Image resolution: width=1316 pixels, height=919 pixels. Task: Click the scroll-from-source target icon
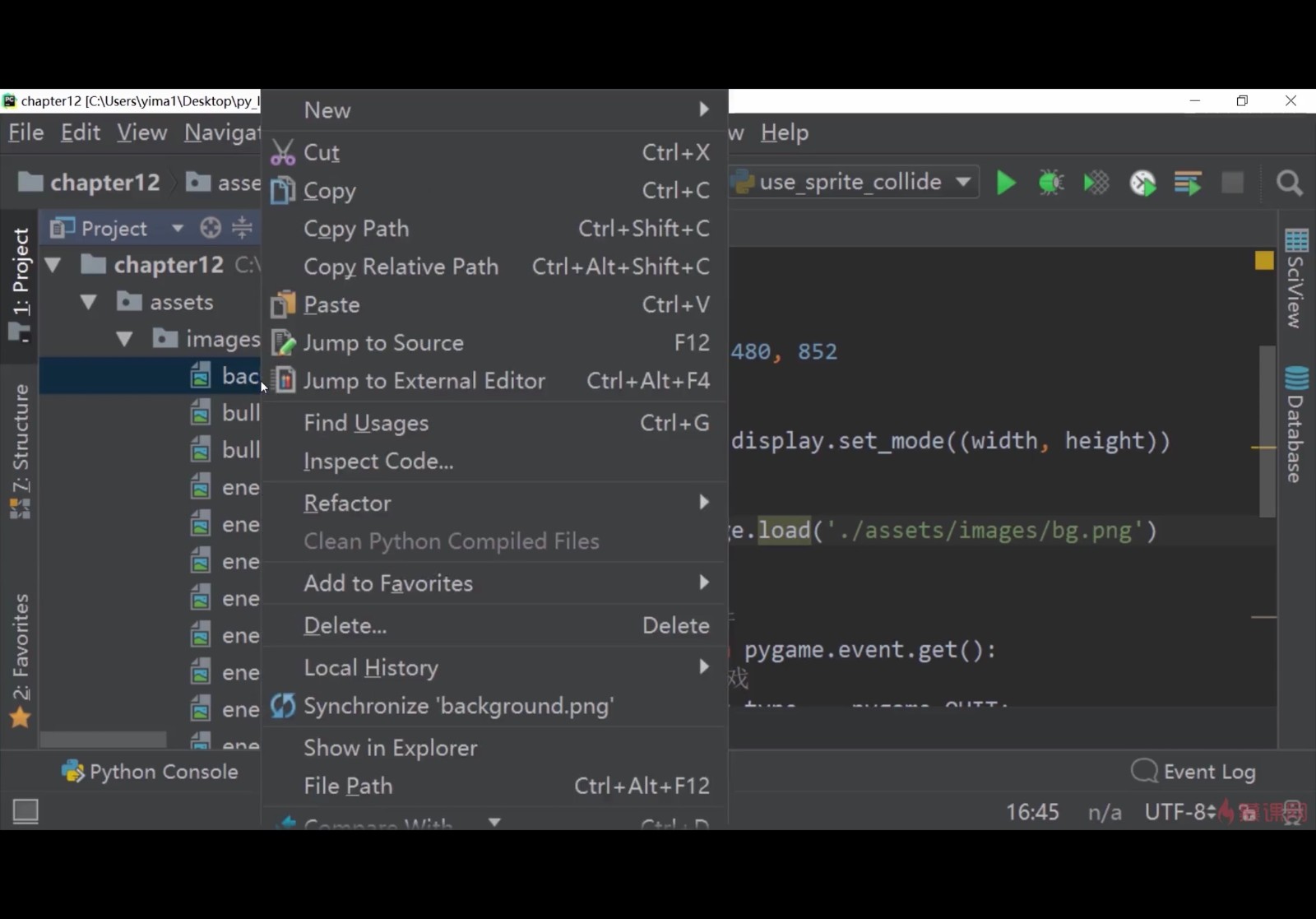tap(211, 228)
